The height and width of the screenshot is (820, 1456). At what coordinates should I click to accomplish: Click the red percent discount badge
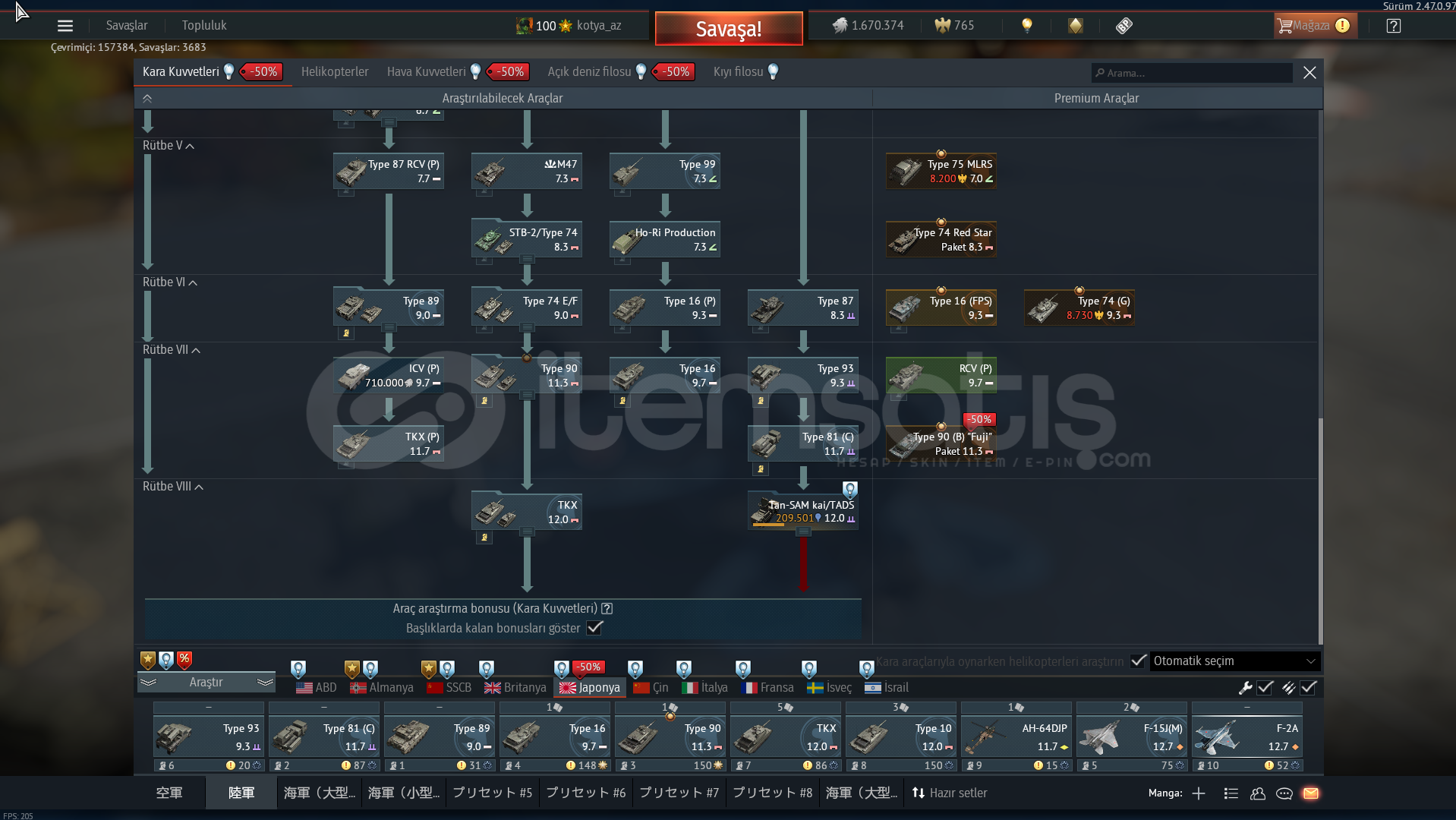coord(184,660)
